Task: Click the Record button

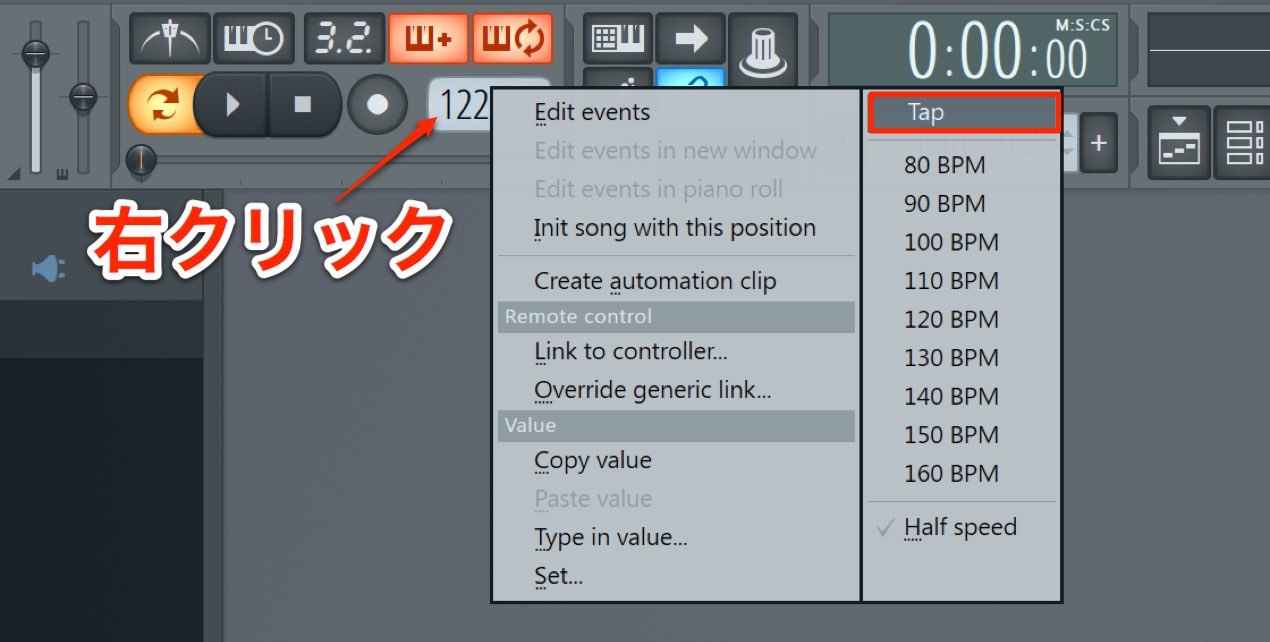Action: (x=377, y=104)
